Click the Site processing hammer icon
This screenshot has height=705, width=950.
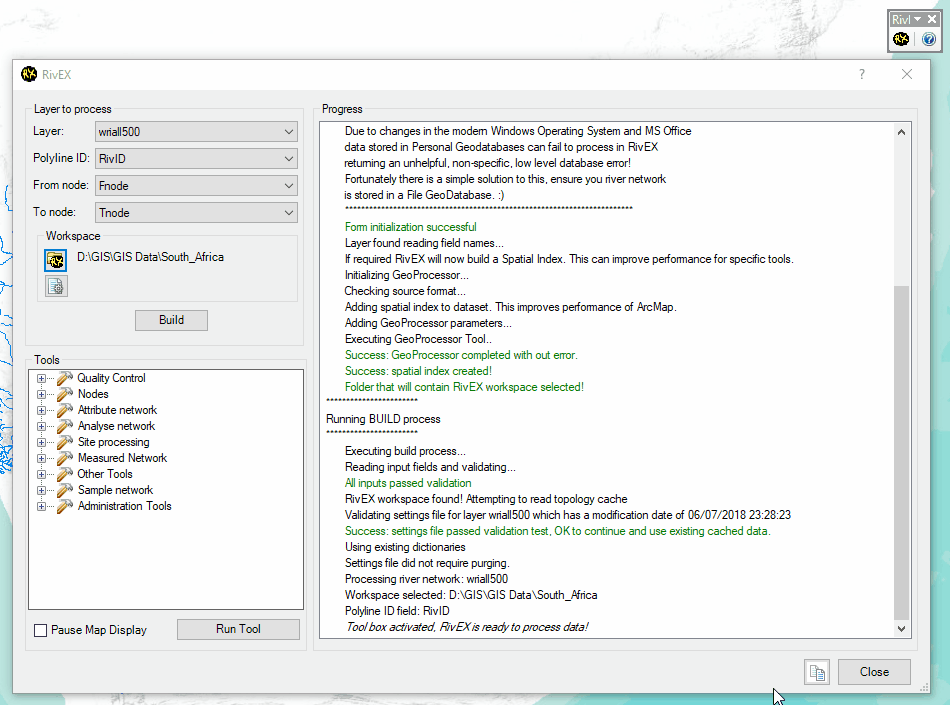(x=65, y=442)
